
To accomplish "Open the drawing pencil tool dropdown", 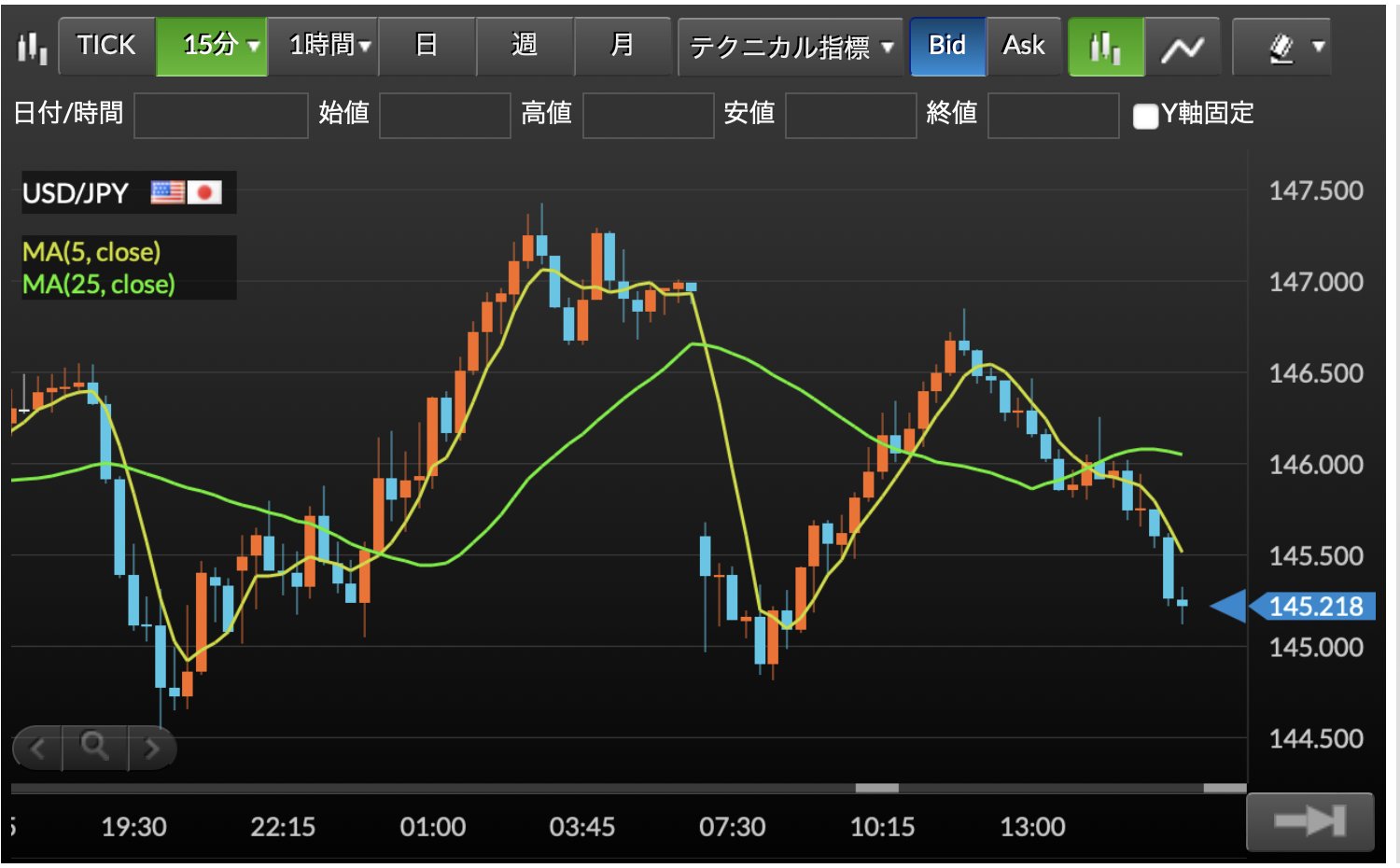I will tap(1281, 46).
